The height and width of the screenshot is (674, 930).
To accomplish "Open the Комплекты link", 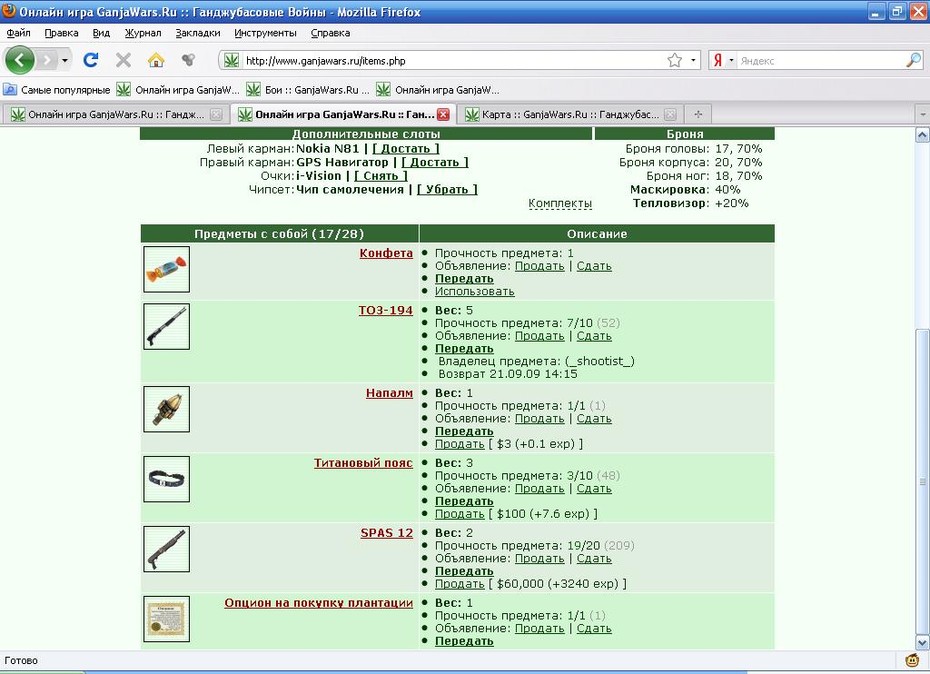I will [560, 204].
